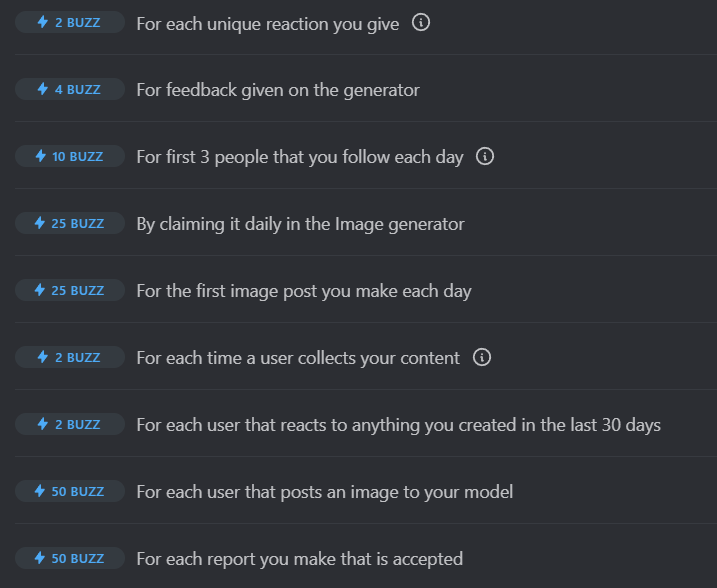This screenshot has width=717, height=588.
Task: Click 25 BUZZ badge for daily claim
Action: 70,223
